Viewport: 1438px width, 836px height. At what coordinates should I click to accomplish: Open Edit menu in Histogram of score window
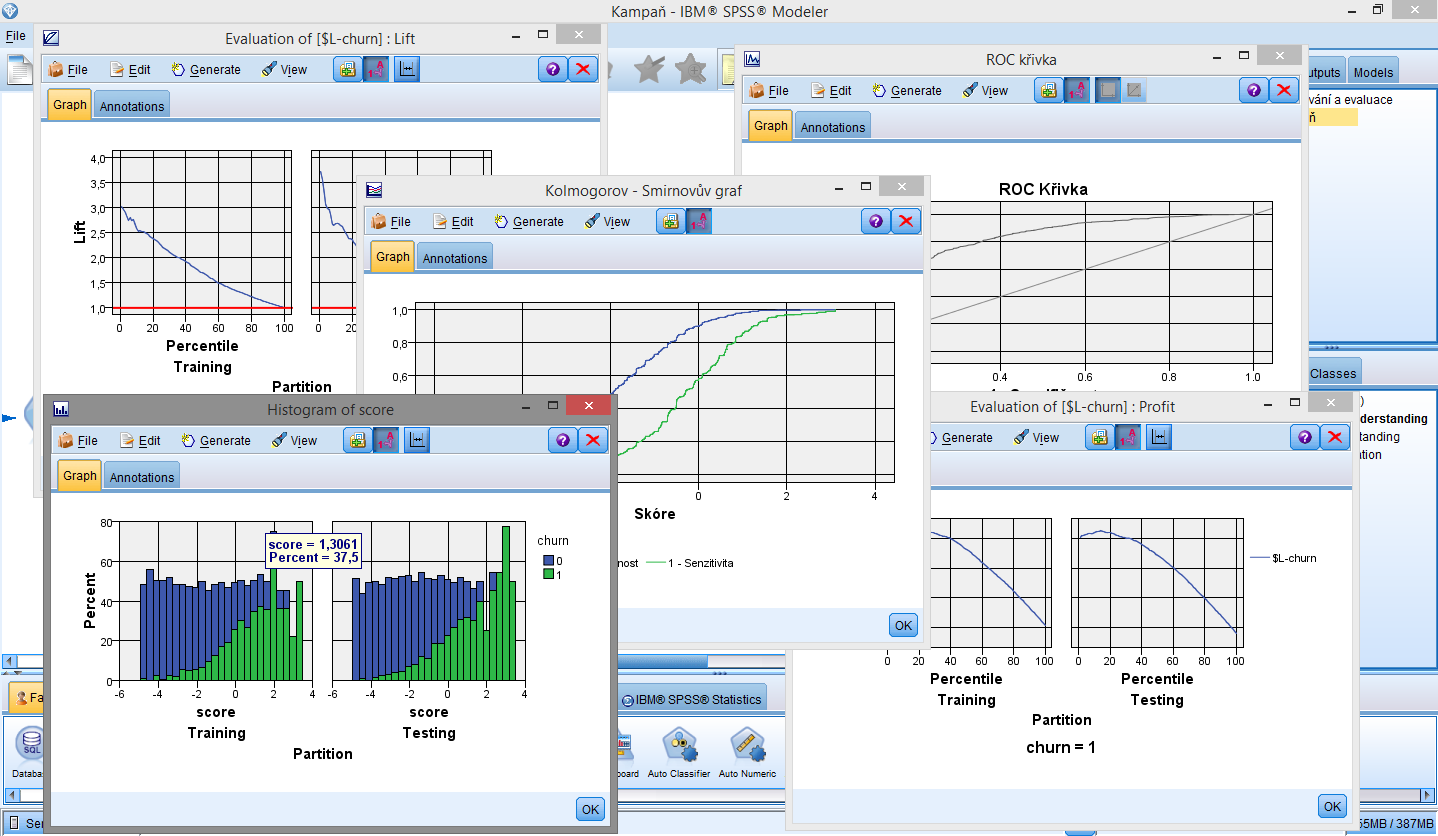(x=140, y=440)
